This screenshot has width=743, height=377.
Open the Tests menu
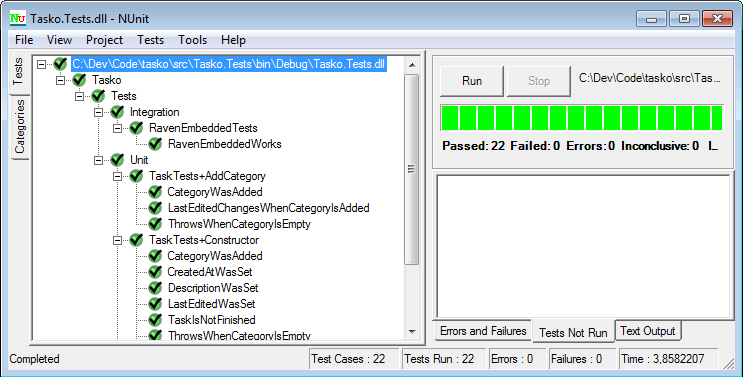(151, 40)
